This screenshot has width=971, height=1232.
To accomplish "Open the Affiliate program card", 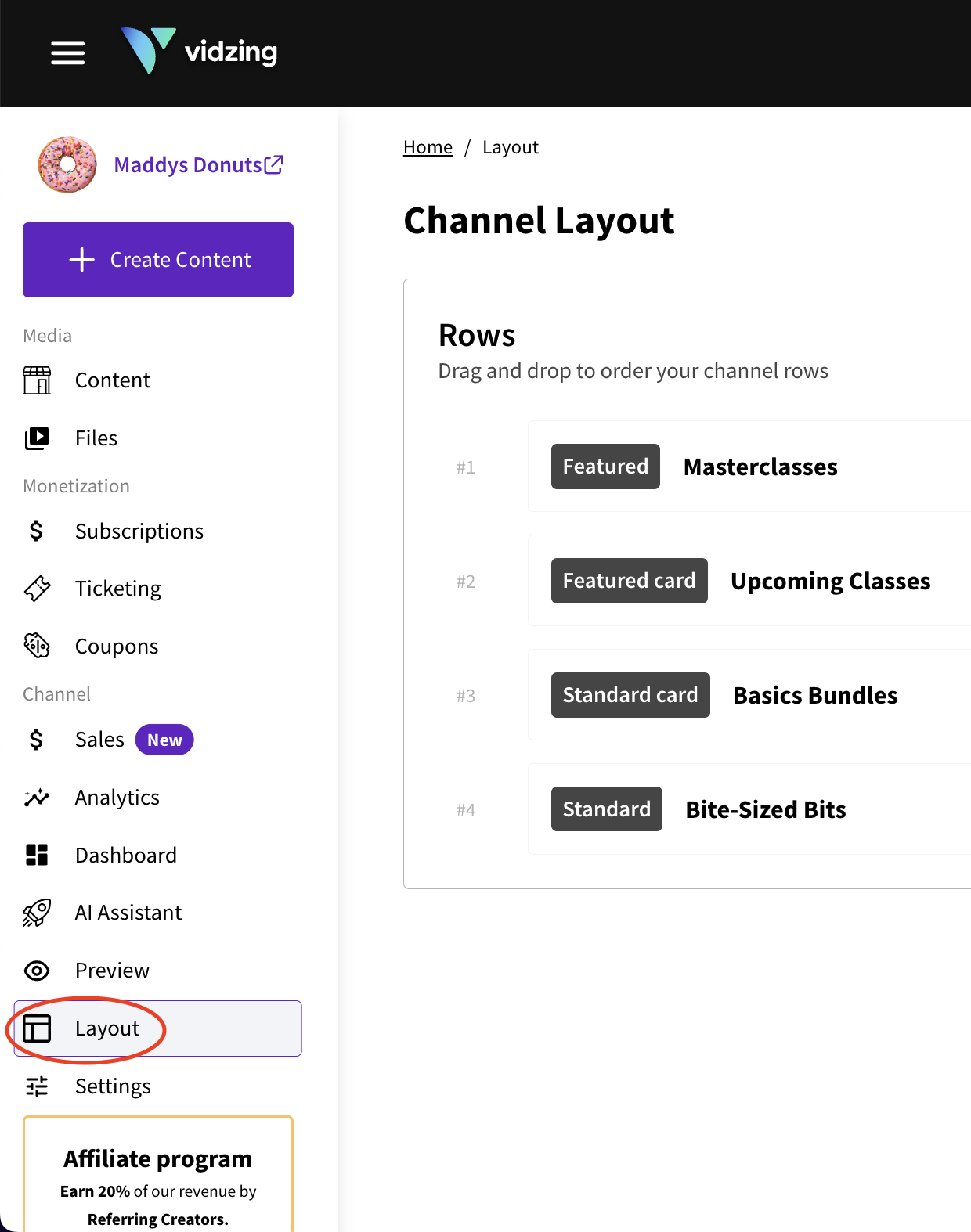I will (158, 1174).
